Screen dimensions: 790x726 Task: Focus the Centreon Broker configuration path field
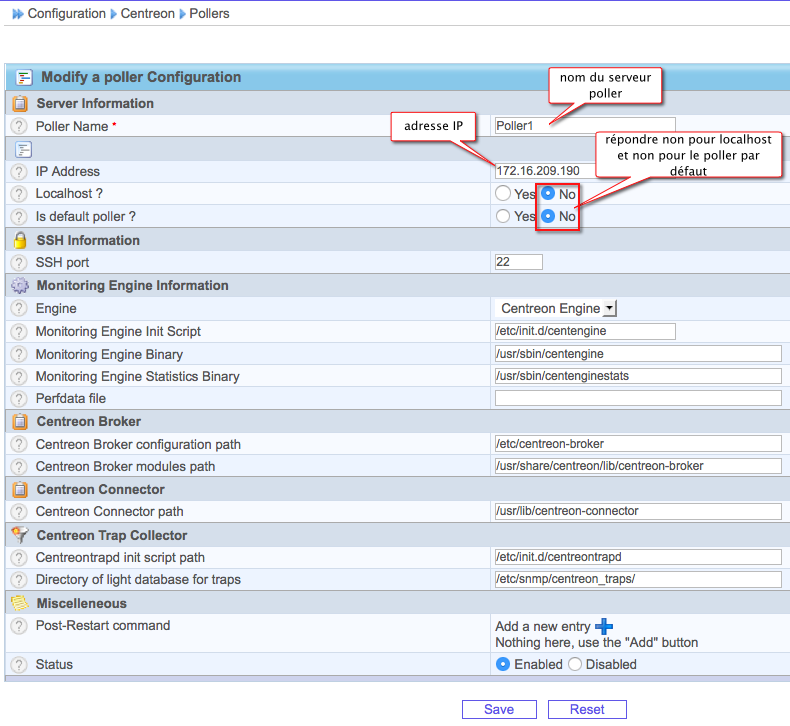click(x=637, y=444)
